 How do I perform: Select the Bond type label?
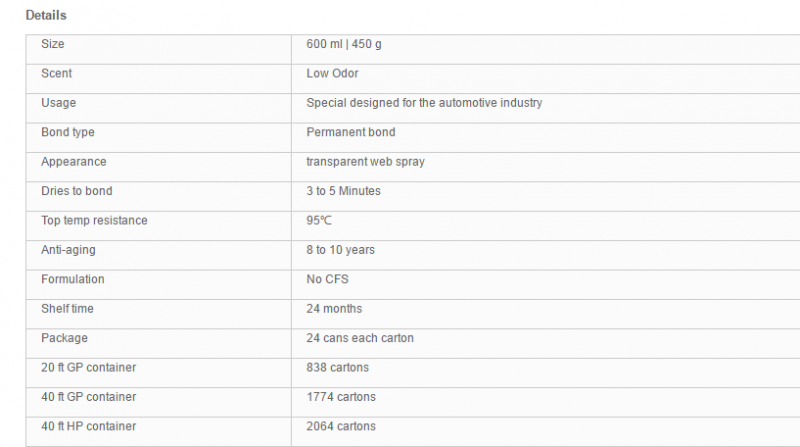pyautogui.click(x=68, y=132)
